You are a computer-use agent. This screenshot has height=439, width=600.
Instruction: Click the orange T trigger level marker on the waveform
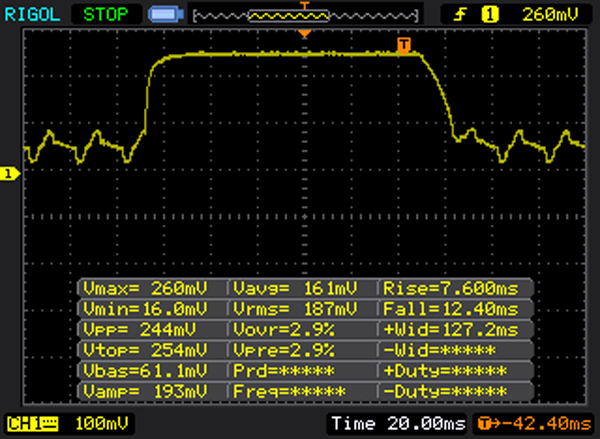404,45
